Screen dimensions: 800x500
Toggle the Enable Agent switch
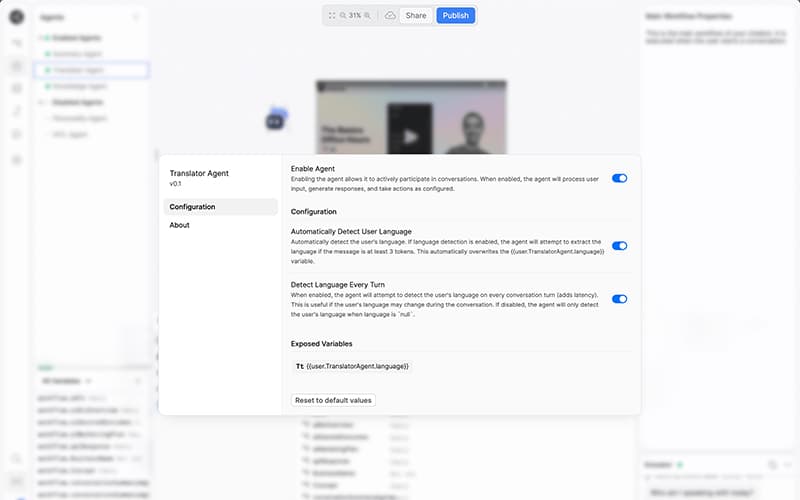pos(619,178)
